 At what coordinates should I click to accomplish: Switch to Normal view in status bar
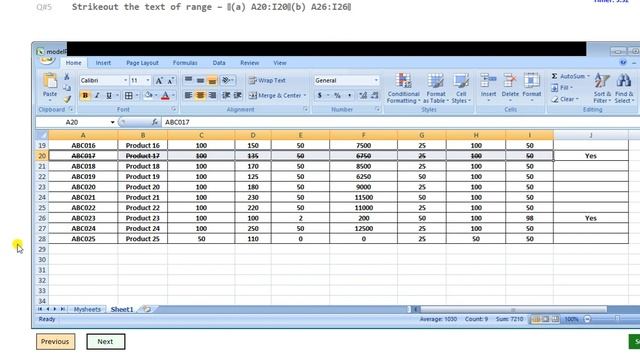coord(536,319)
